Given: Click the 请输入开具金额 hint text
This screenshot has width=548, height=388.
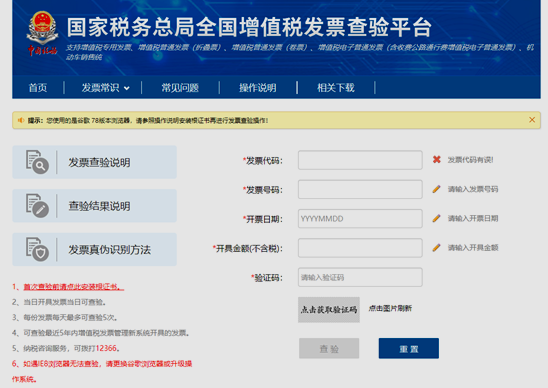Looking at the screenshot, I should [473, 248].
